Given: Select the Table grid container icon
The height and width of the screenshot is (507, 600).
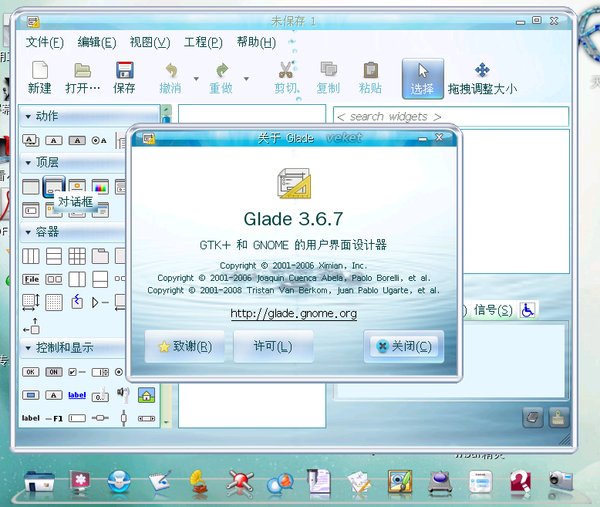Looking at the screenshot, I should pyautogui.click(x=77, y=256).
